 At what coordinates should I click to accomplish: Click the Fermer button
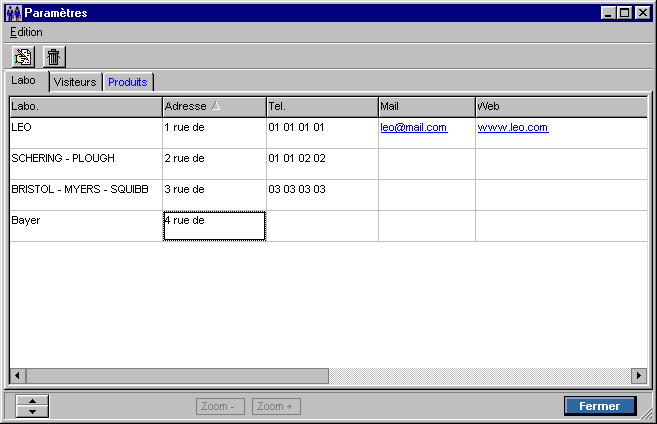(x=600, y=406)
